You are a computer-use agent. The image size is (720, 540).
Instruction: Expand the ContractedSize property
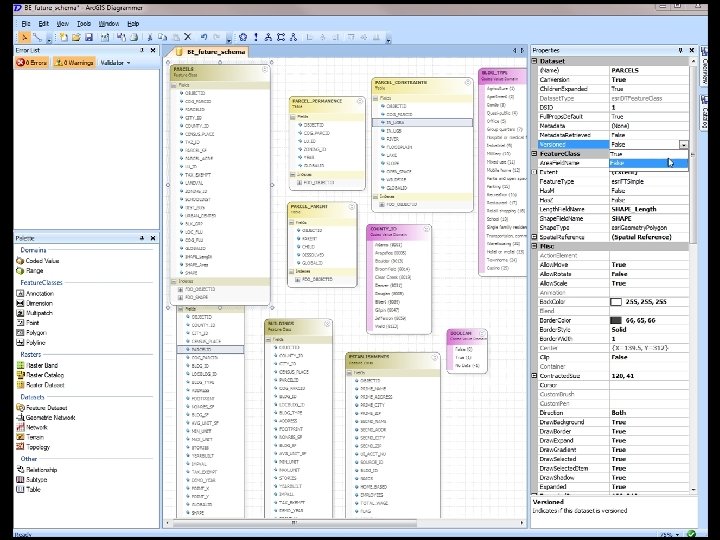534,376
